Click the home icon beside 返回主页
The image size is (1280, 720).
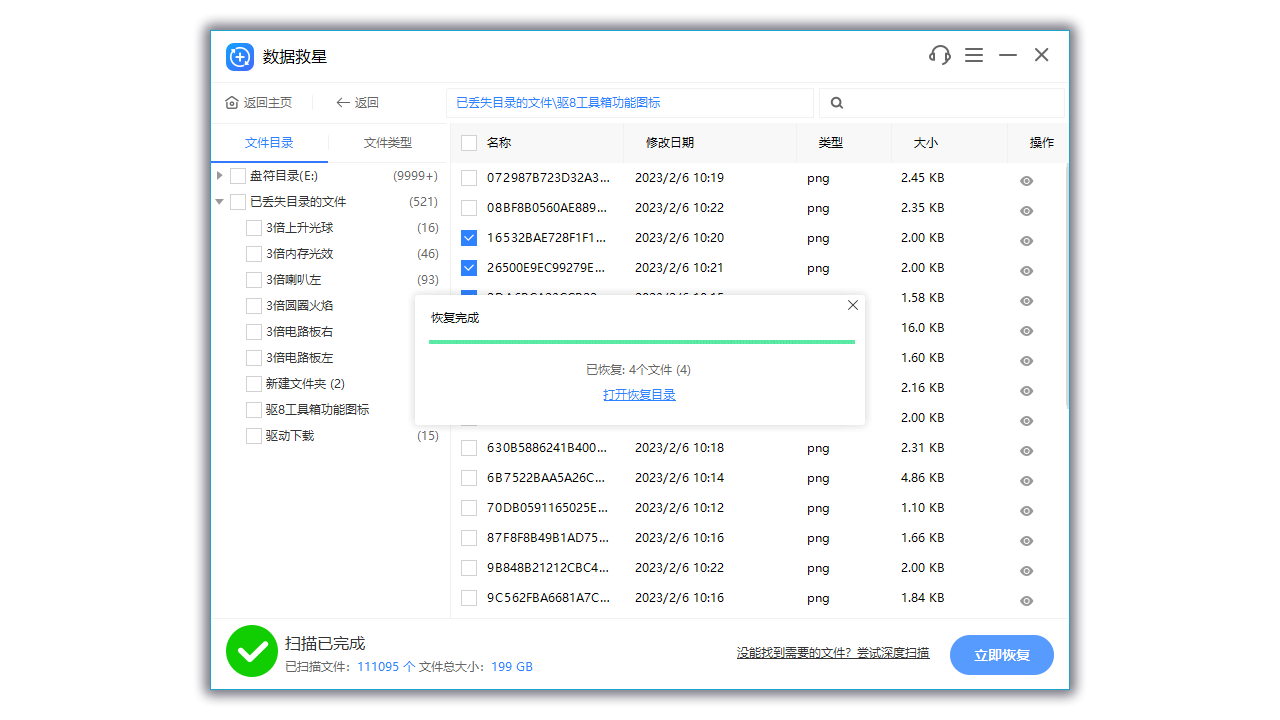coord(231,102)
